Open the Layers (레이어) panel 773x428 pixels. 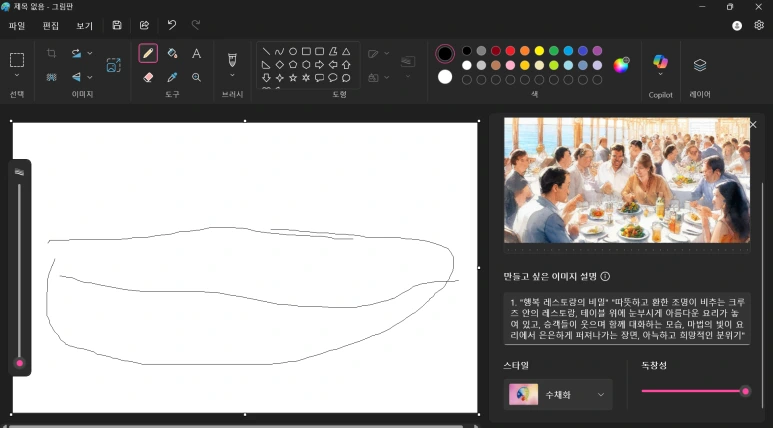pos(700,65)
